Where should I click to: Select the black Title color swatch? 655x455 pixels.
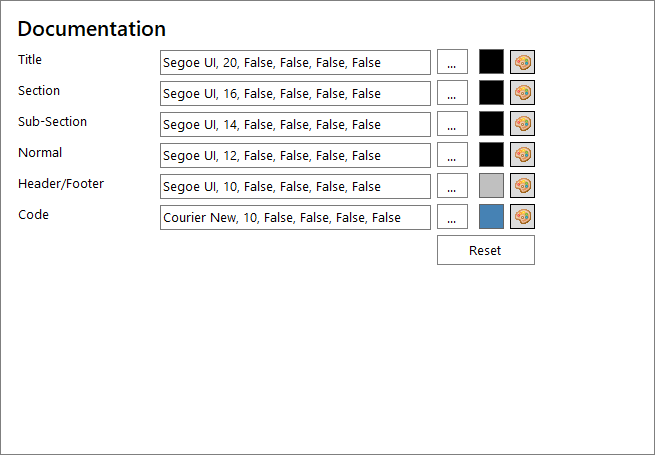click(x=491, y=62)
